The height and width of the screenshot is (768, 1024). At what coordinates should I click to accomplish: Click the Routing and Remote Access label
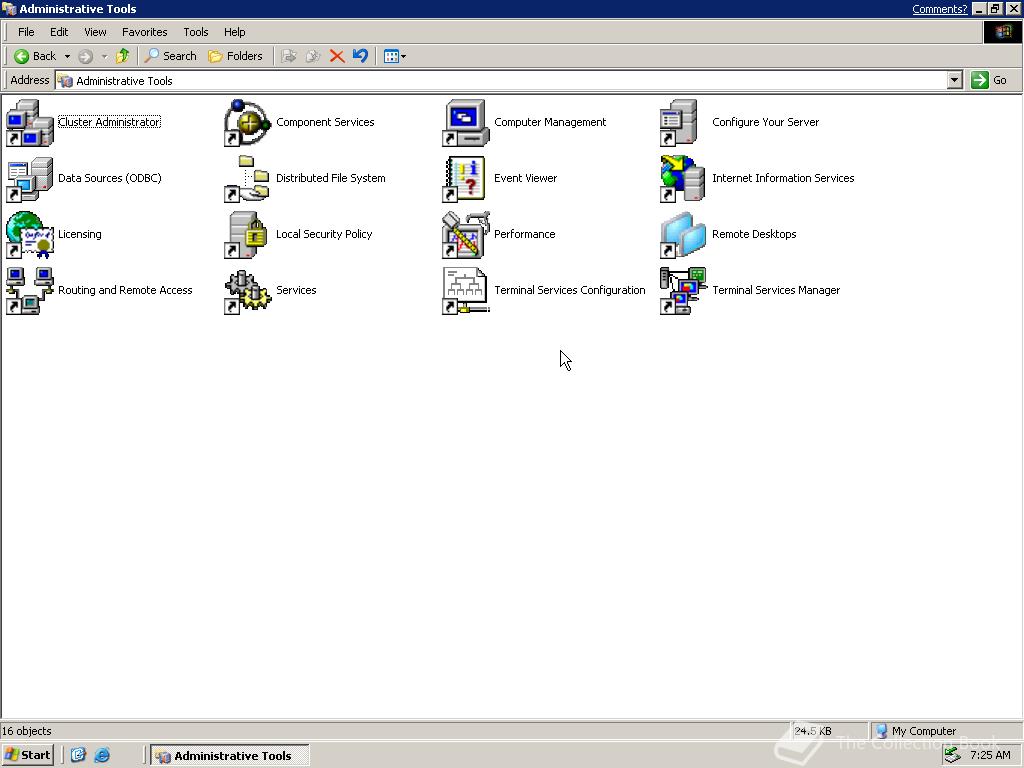(125, 291)
